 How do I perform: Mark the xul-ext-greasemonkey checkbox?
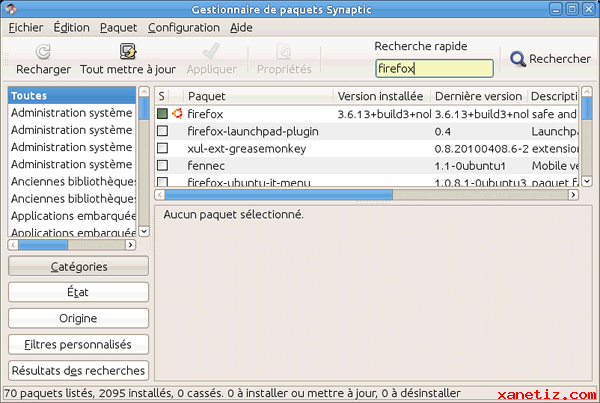[x=162, y=148]
